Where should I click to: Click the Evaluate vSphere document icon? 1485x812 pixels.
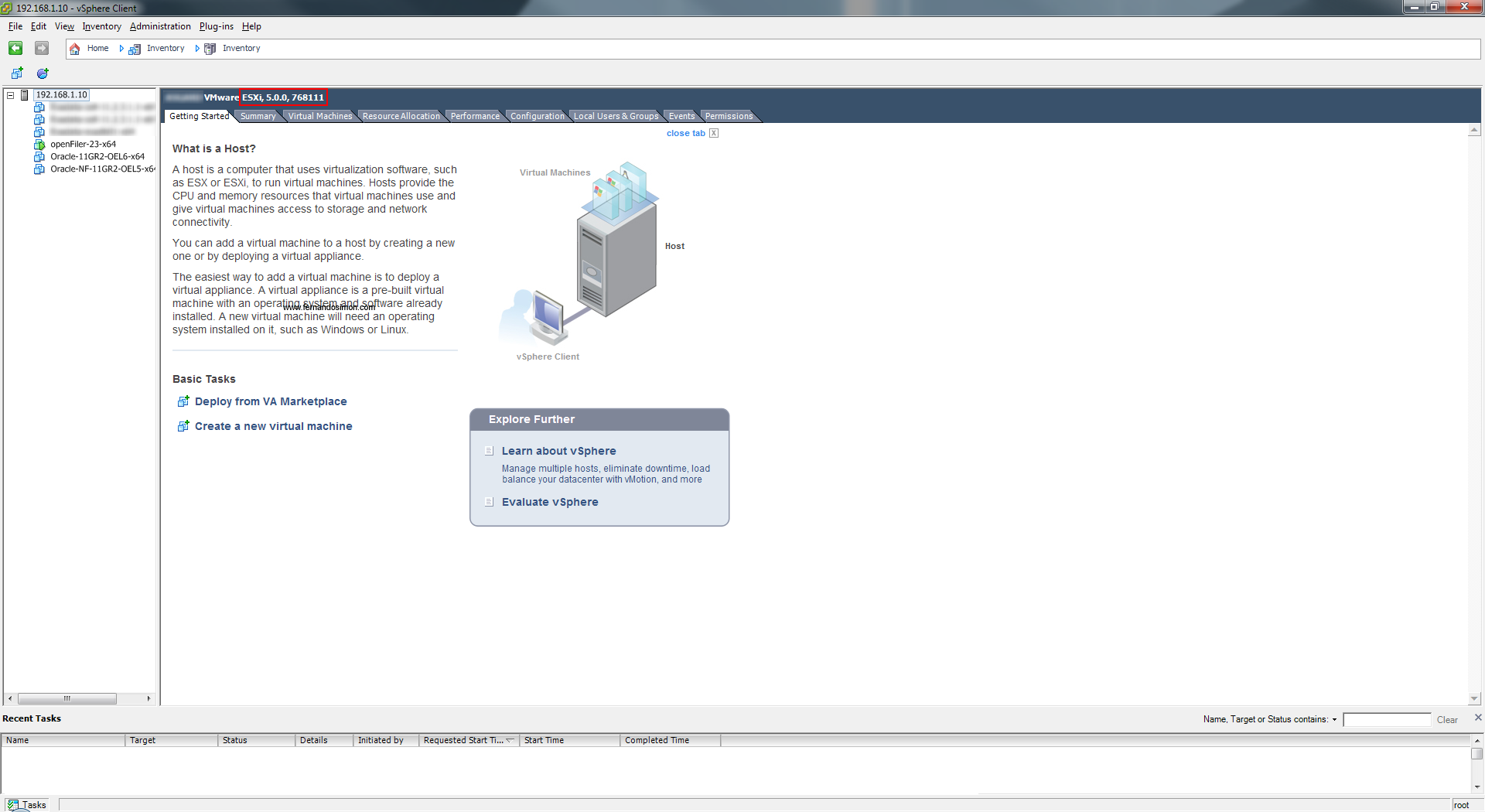click(x=489, y=502)
